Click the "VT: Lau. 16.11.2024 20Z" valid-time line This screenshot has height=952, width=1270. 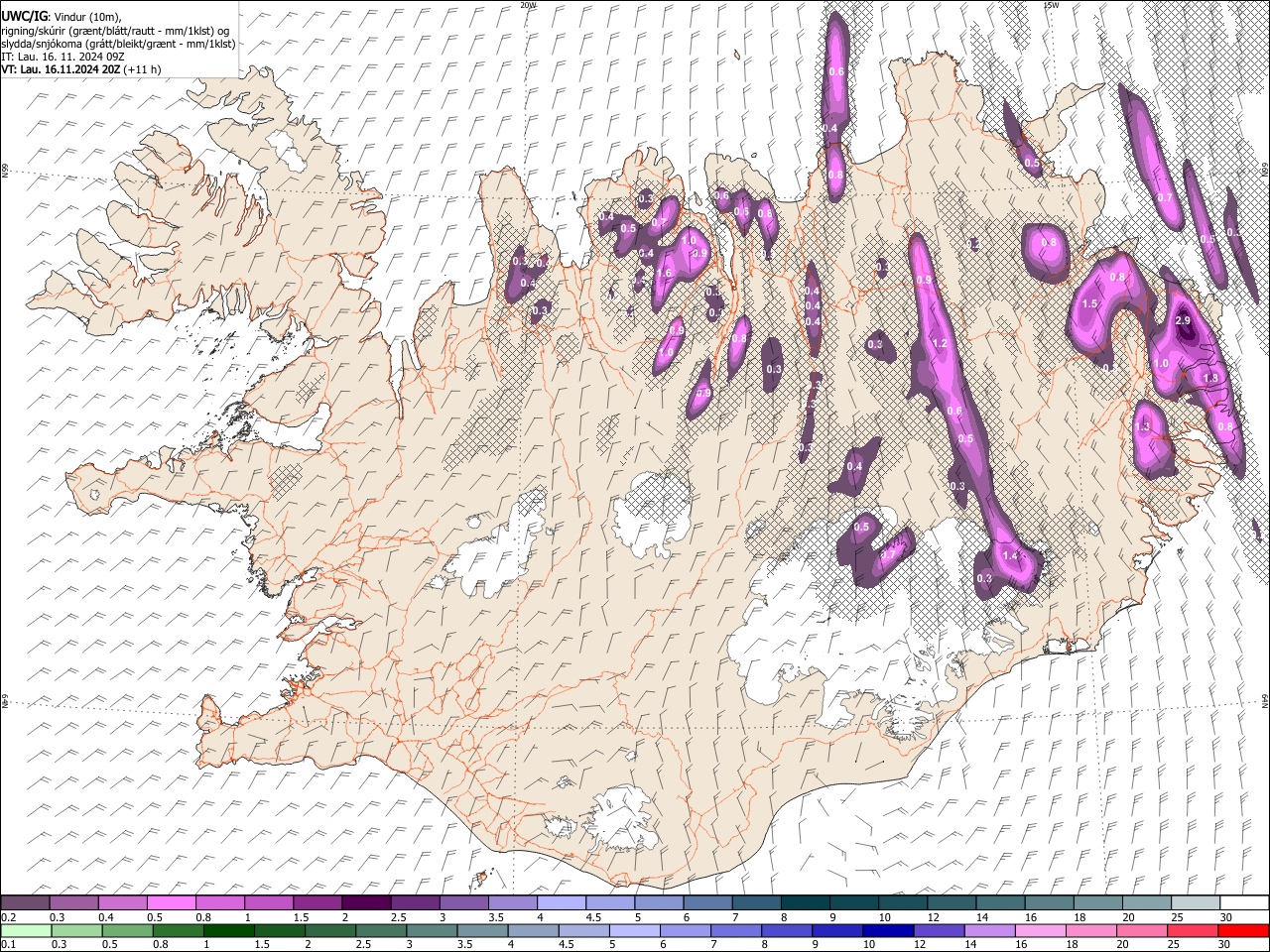[81, 69]
